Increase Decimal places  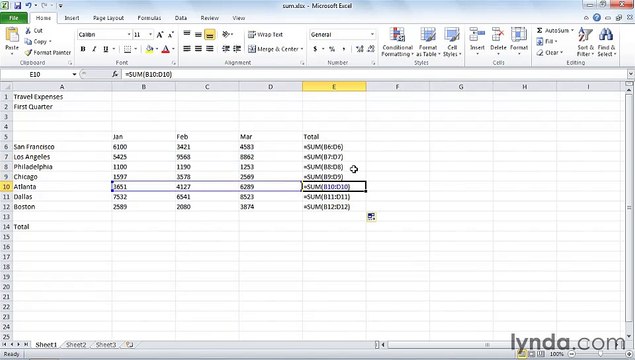click(x=359, y=49)
